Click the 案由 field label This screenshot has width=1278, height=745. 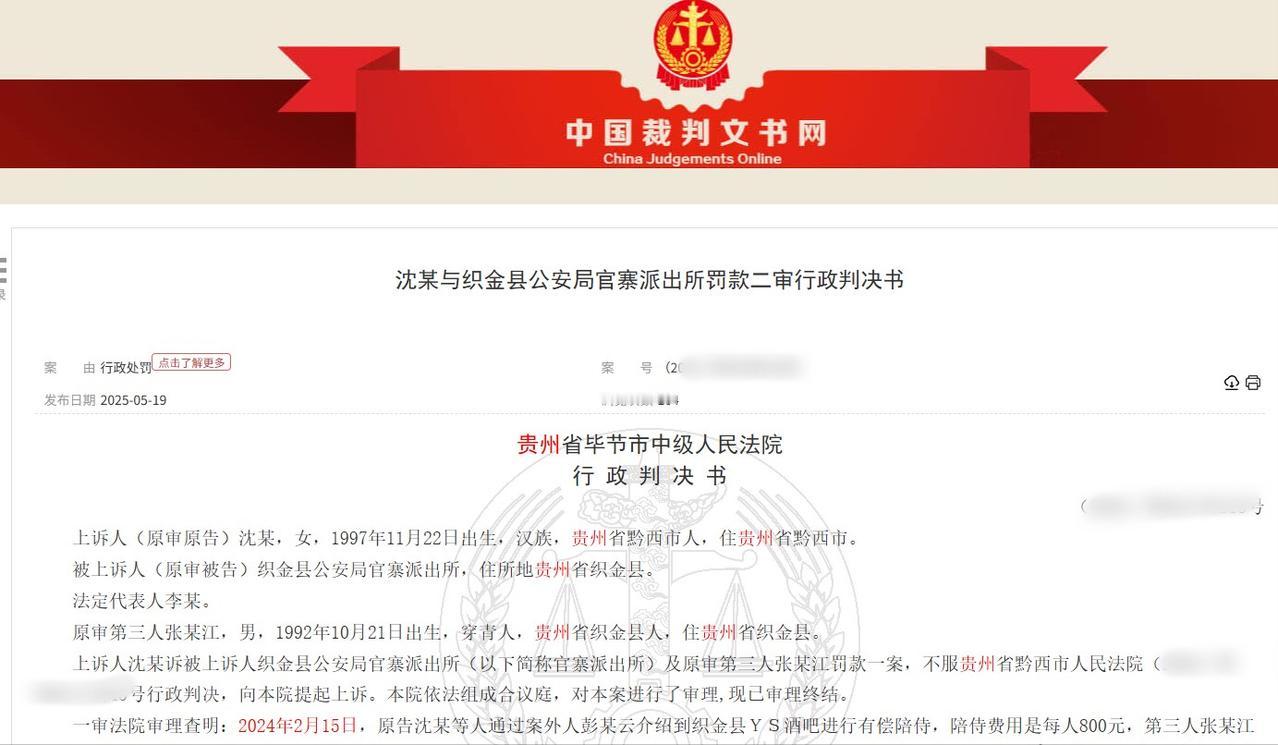click(69, 368)
